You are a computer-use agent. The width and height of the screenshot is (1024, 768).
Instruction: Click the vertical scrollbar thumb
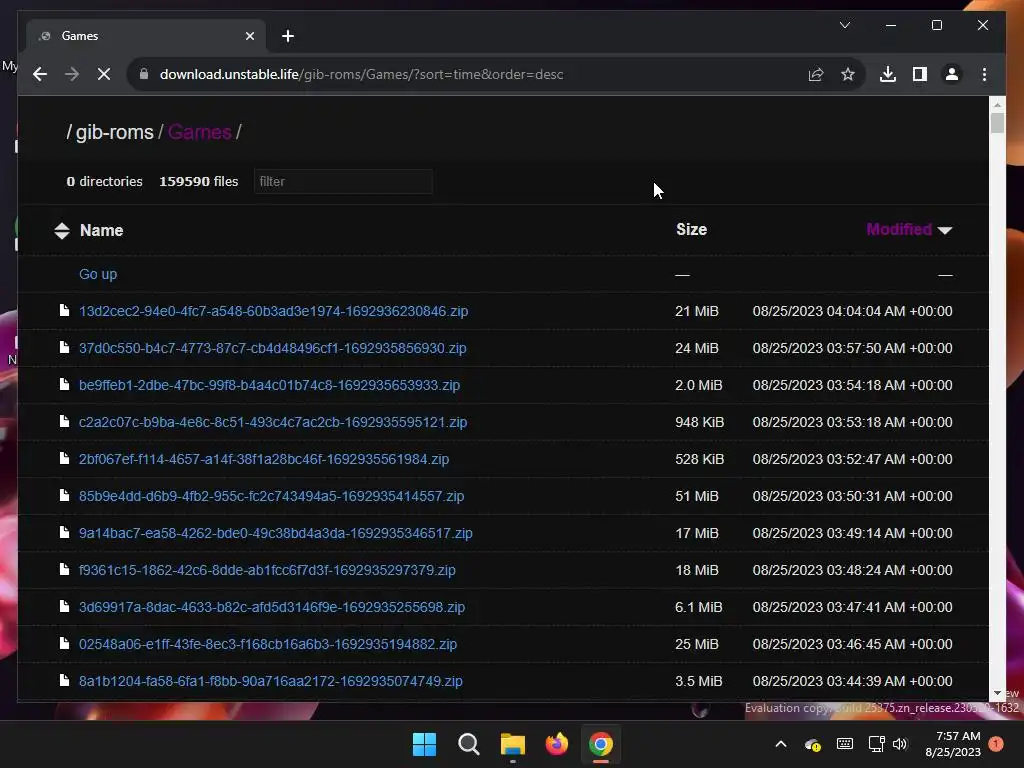pyautogui.click(x=997, y=123)
